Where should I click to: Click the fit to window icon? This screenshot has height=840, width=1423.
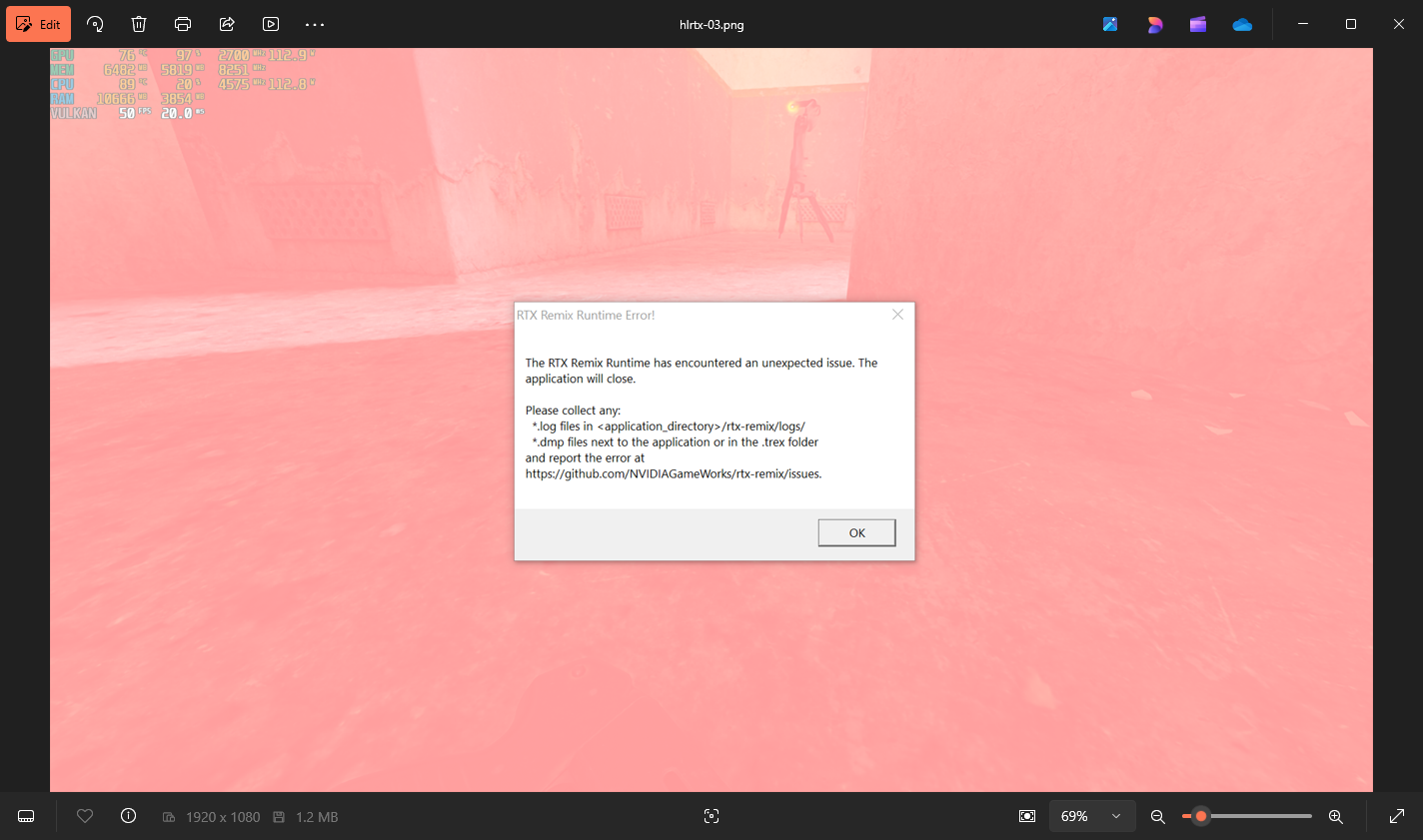coord(1027,816)
